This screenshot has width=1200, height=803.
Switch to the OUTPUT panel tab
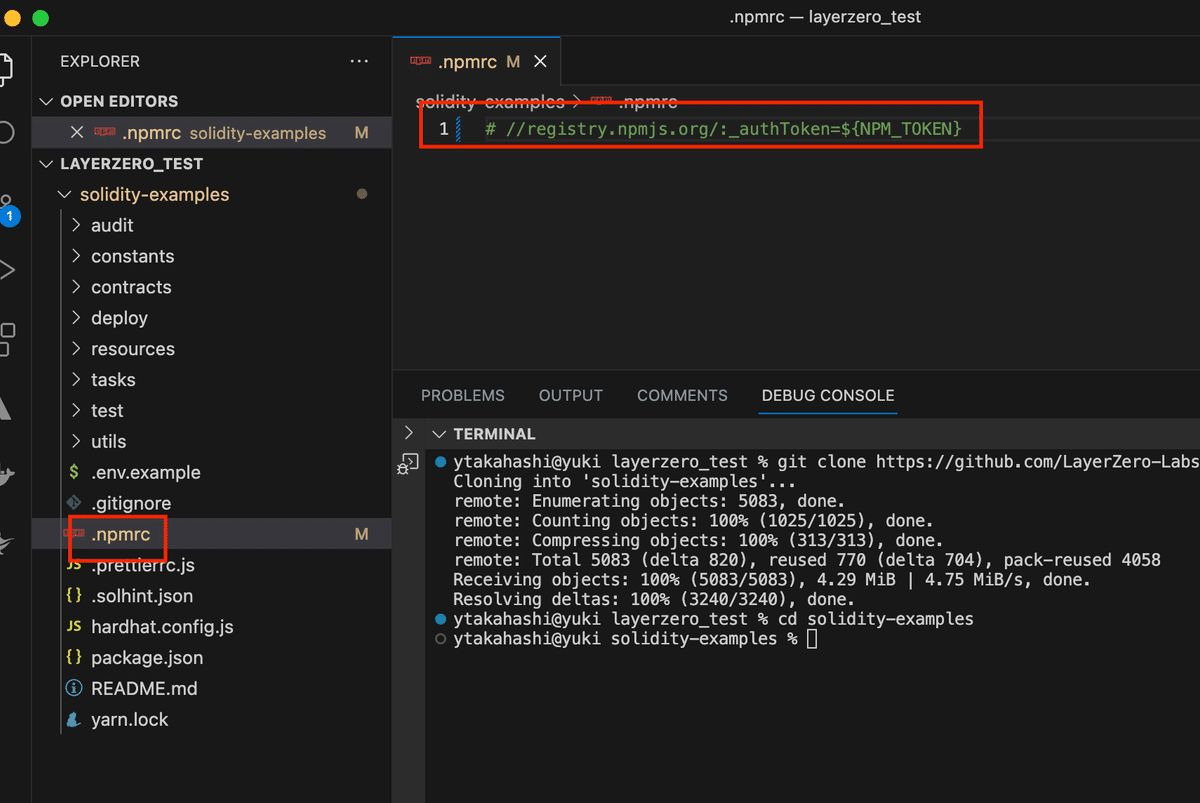click(571, 396)
